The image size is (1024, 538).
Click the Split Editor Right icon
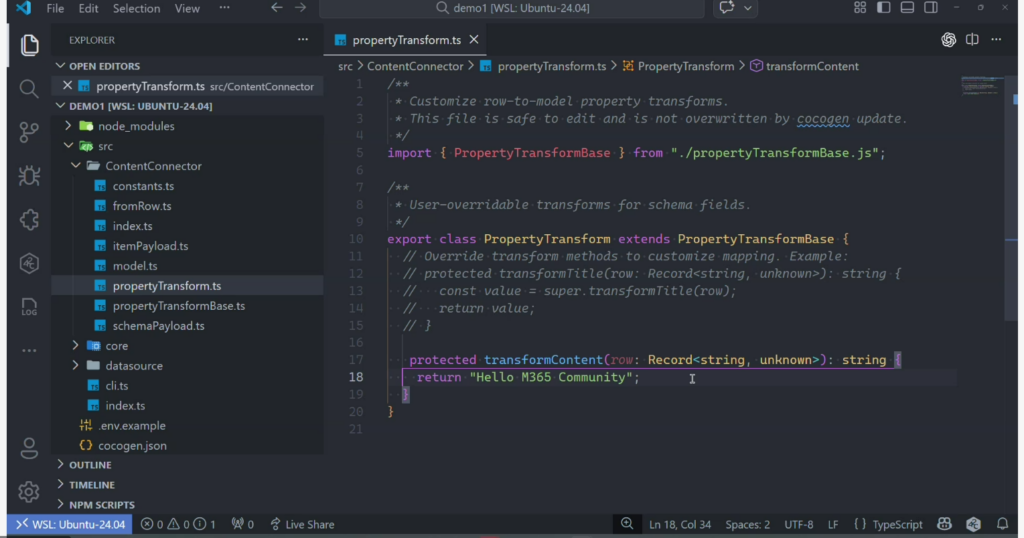972,40
